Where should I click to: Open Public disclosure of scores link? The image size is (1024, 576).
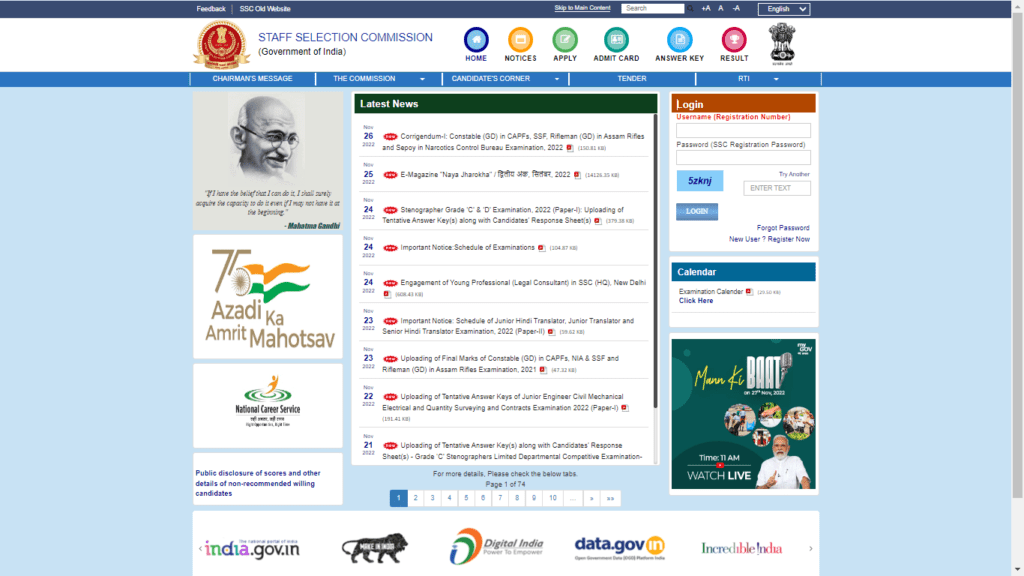258,483
